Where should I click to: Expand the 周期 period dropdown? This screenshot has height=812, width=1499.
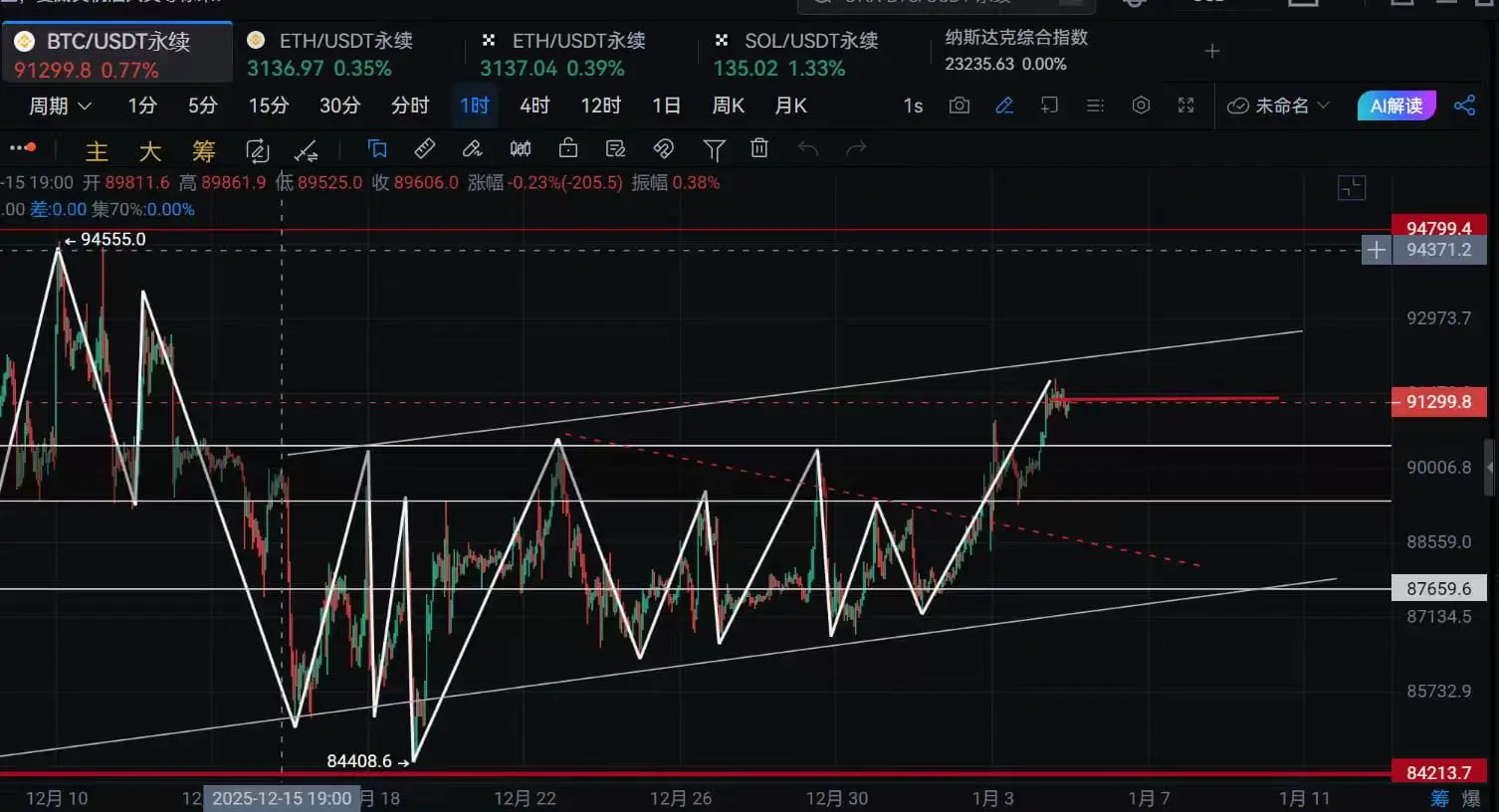(x=60, y=105)
